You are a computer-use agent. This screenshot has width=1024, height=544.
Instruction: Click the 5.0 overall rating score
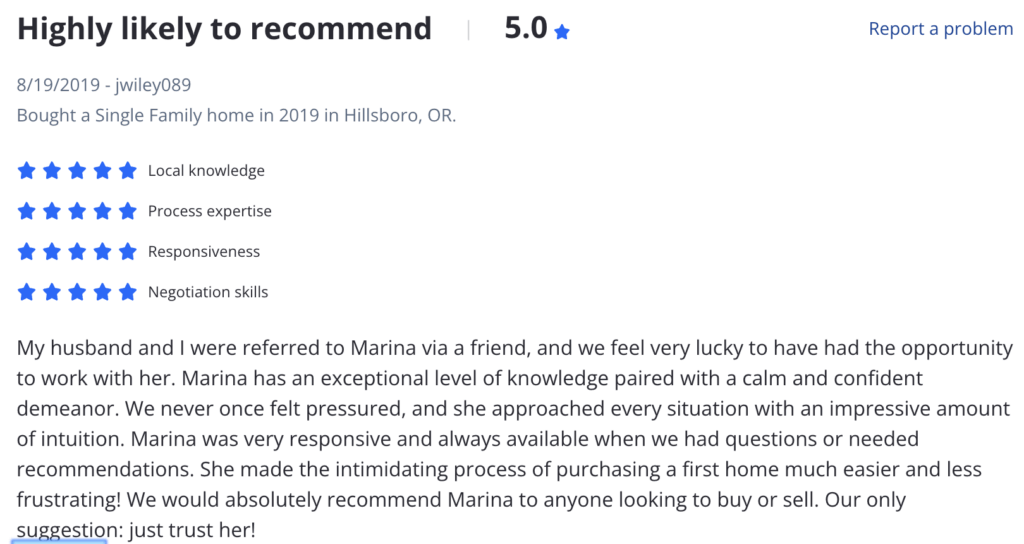click(526, 28)
